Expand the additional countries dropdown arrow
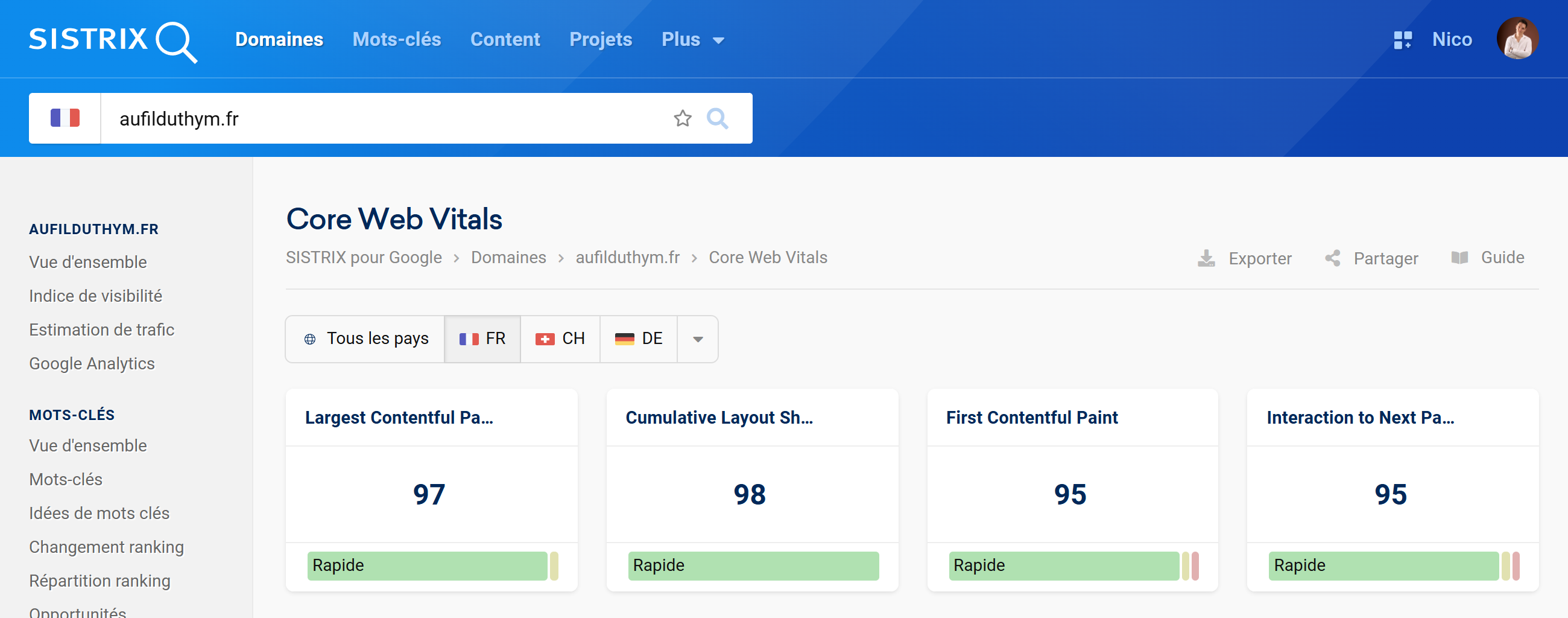The height and width of the screenshot is (618, 1568). [x=698, y=339]
